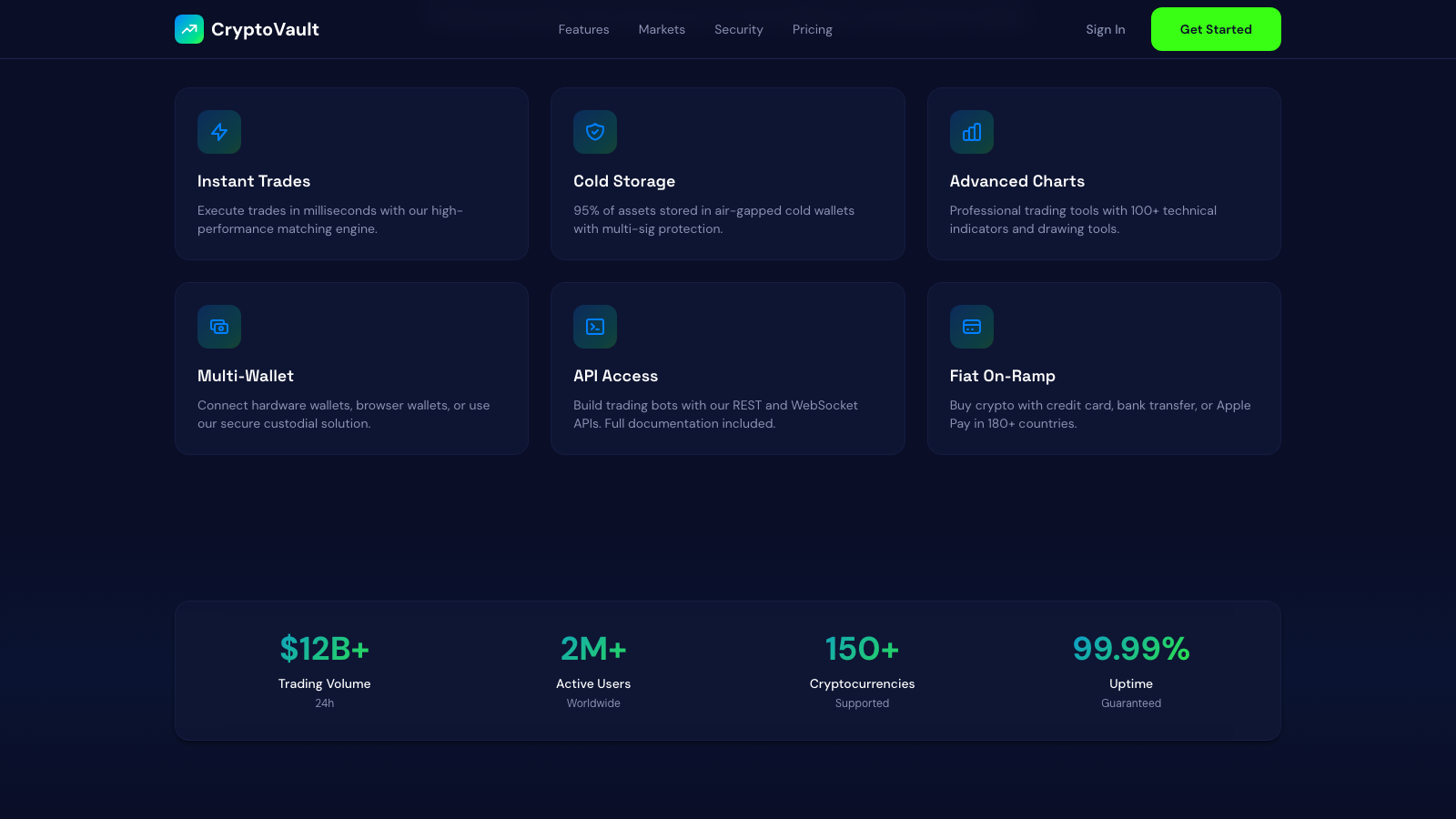1456x819 pixels.
Task: Open the Pricing nav link
Action: (x=813, y=29)
